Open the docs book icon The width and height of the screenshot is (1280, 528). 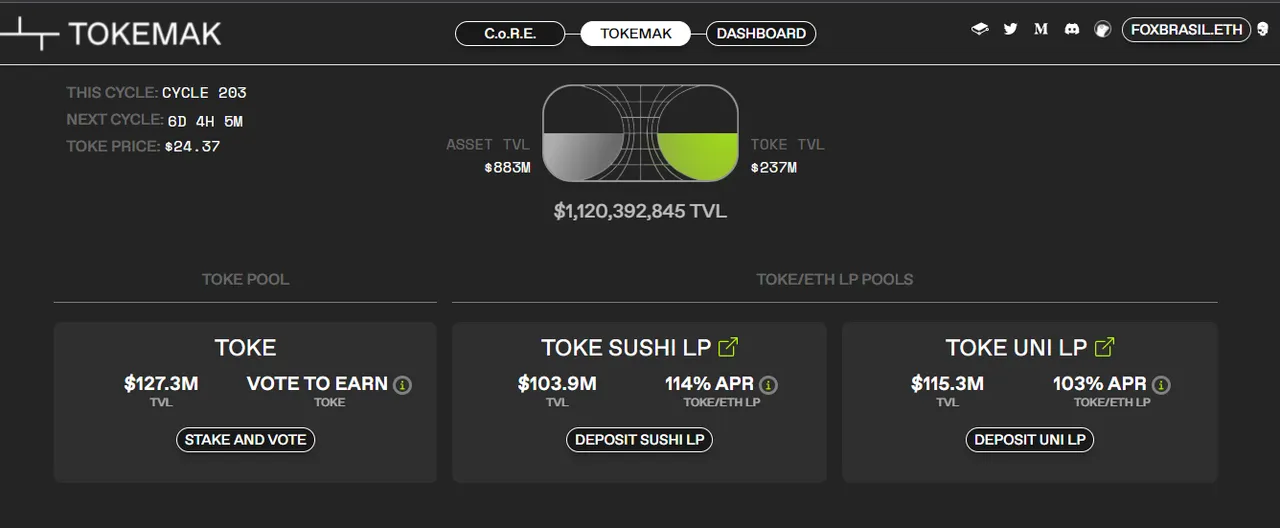980,29
